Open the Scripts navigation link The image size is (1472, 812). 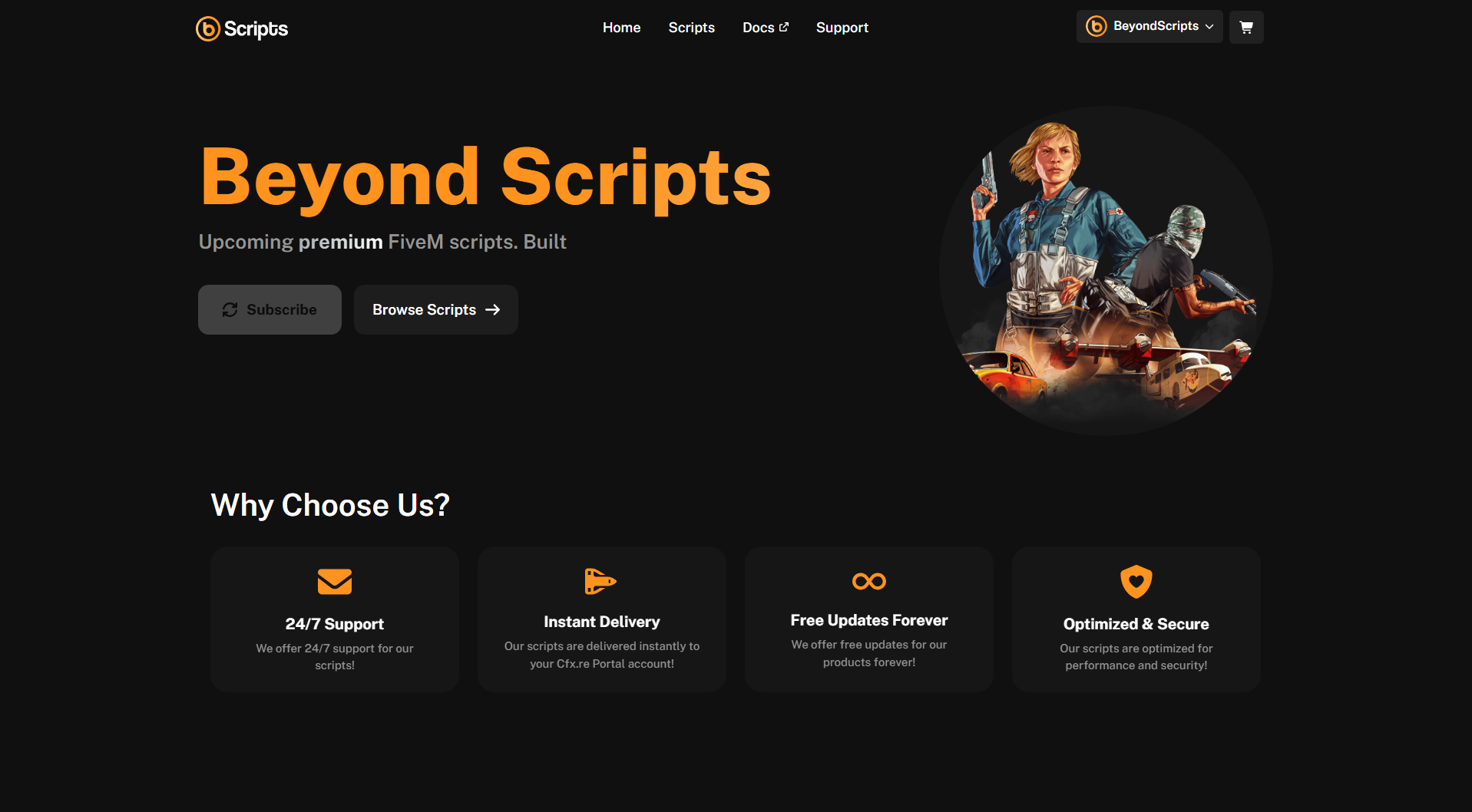pyautogui.click(x=691, y=28)
